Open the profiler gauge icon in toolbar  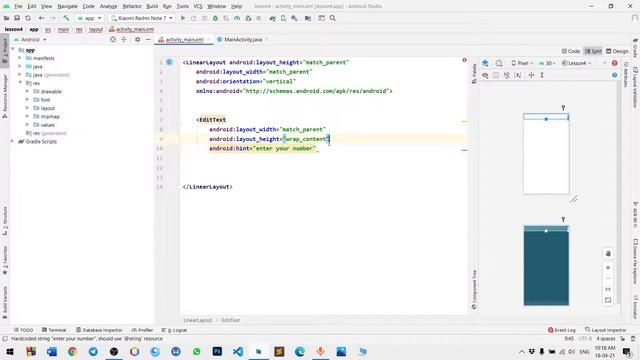(x=237, y=18)
